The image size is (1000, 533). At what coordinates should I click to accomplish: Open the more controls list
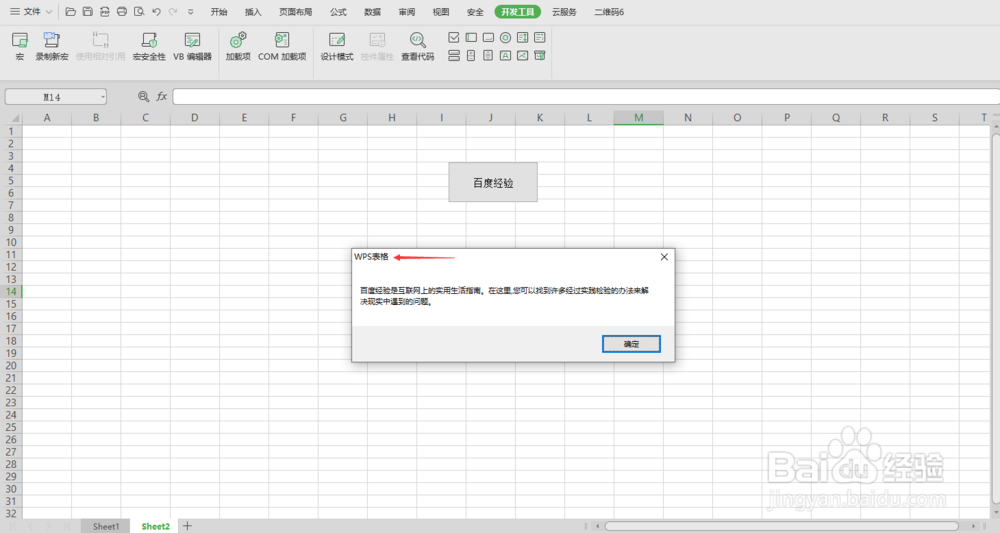[x=540, y=55]
